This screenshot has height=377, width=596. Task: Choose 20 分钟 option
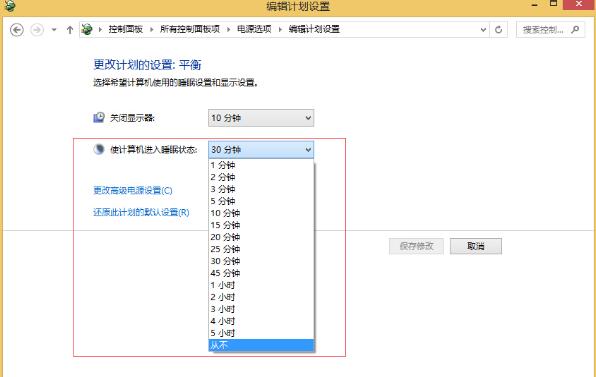point(262,237)
